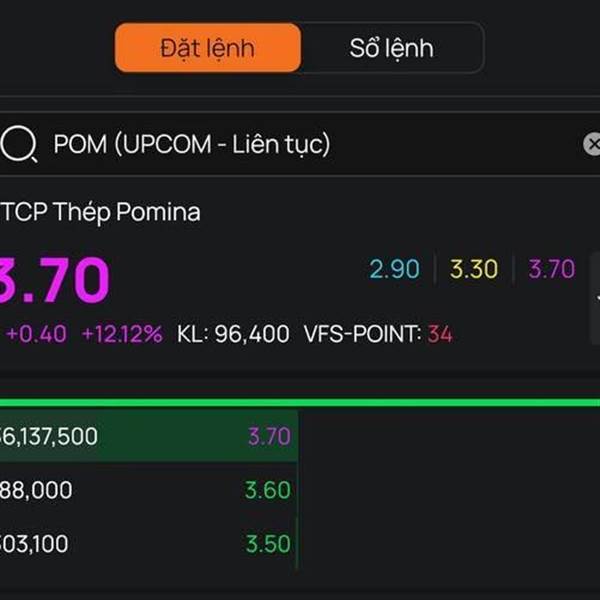Click the green buy-sell ratio bar

pyautogui.click(x=300, y=403)
